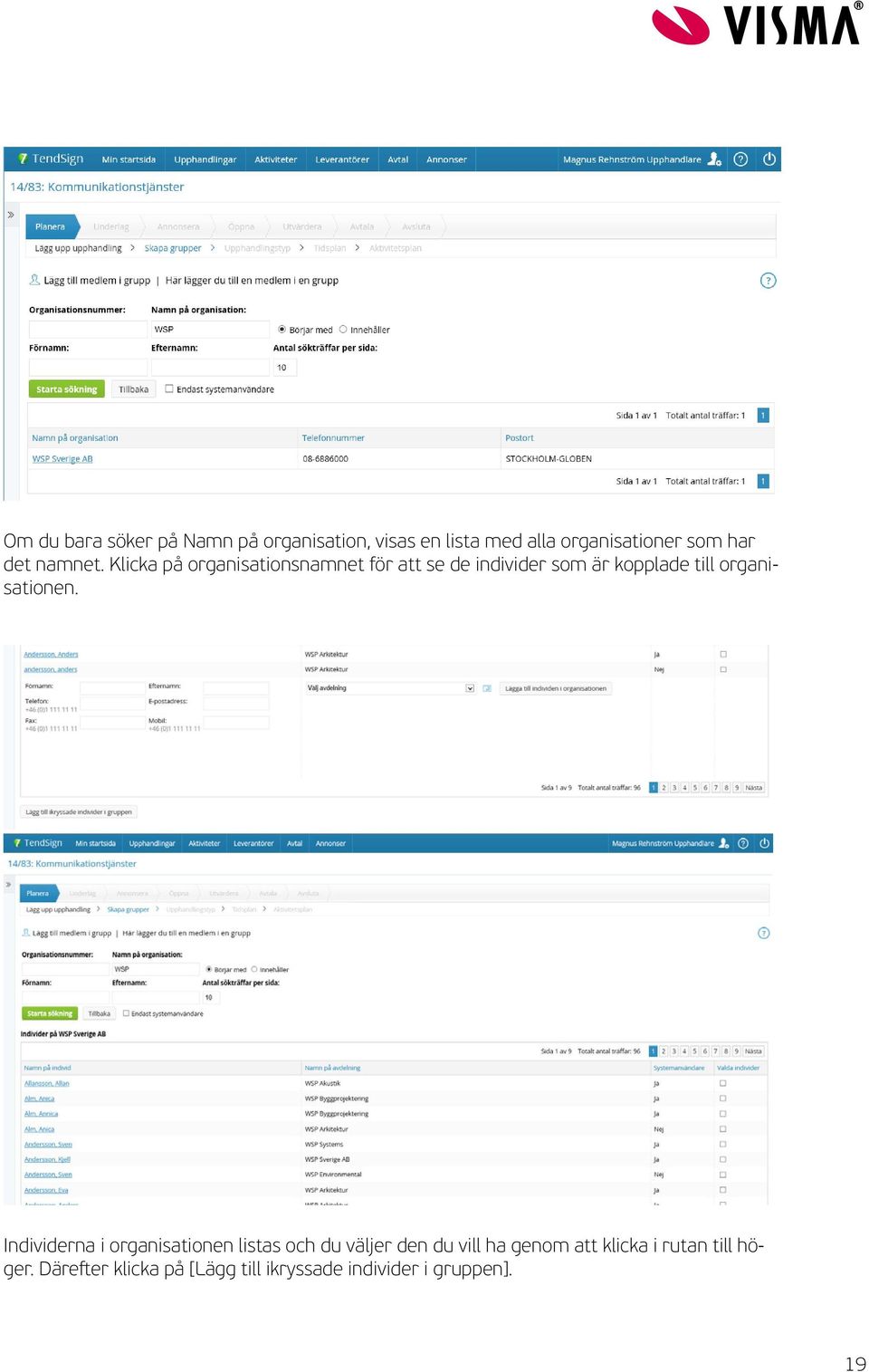The height and width of the screenshot is (1372, 869).
Task: Click 'Lägg till ikryssade individer i gruppen' button
Action: click(79, 812)
